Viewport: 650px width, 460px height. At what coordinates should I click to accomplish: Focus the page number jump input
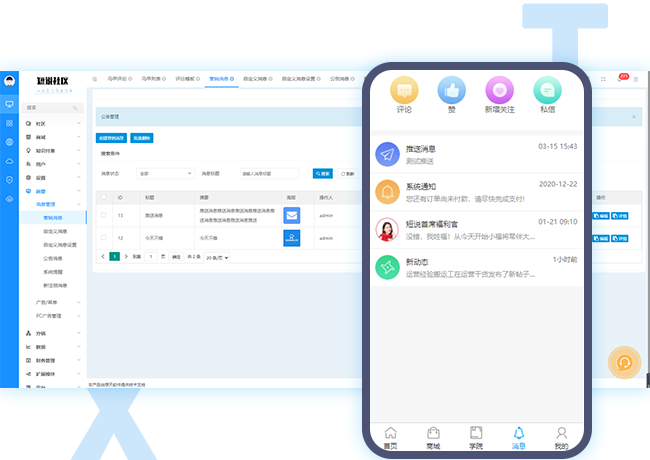click(x=151, y=257)
